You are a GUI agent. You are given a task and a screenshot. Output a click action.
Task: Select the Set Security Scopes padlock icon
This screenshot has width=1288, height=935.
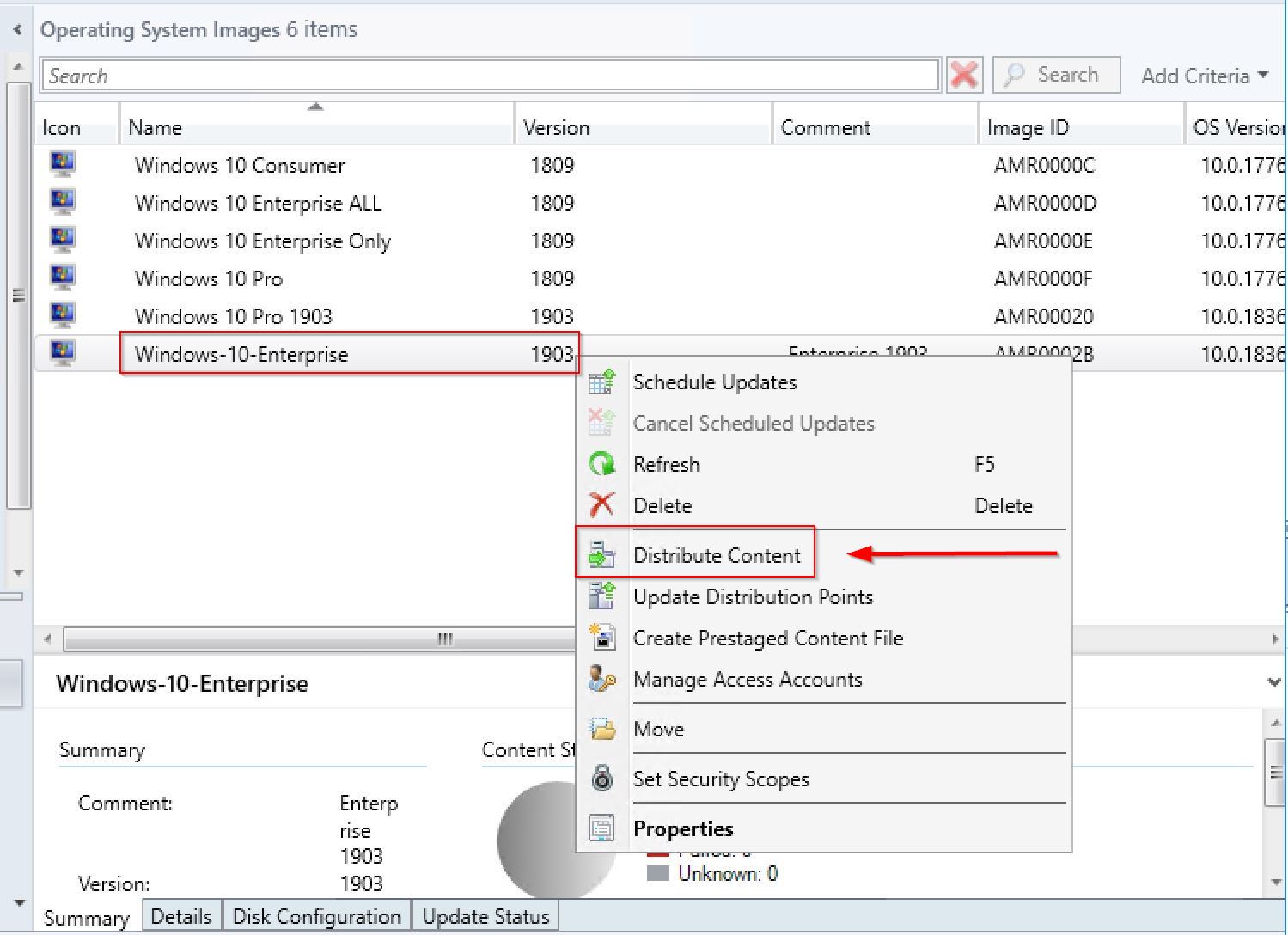pyautogui.click(x=601, y=779)
